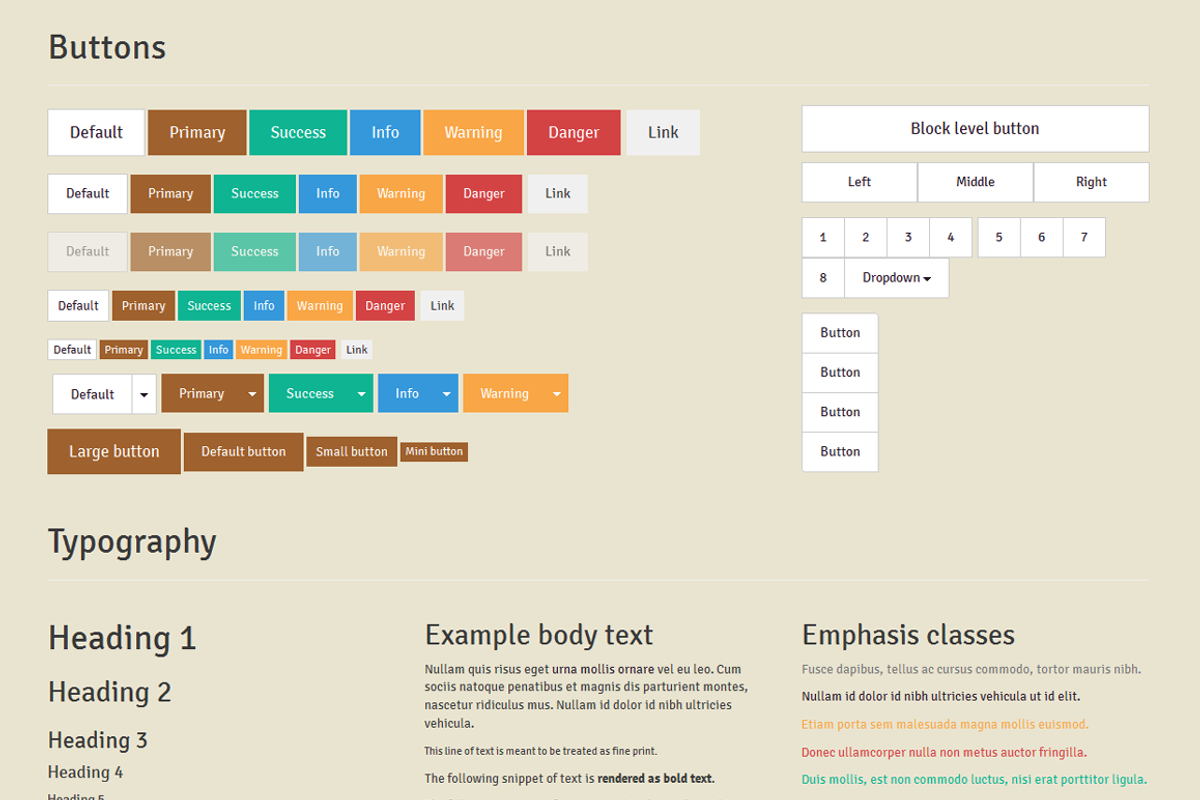This screenshot has width=1200, height=800.
Task: Click orange text Etiam porta sem malesuada
Action: click(945, 724)
